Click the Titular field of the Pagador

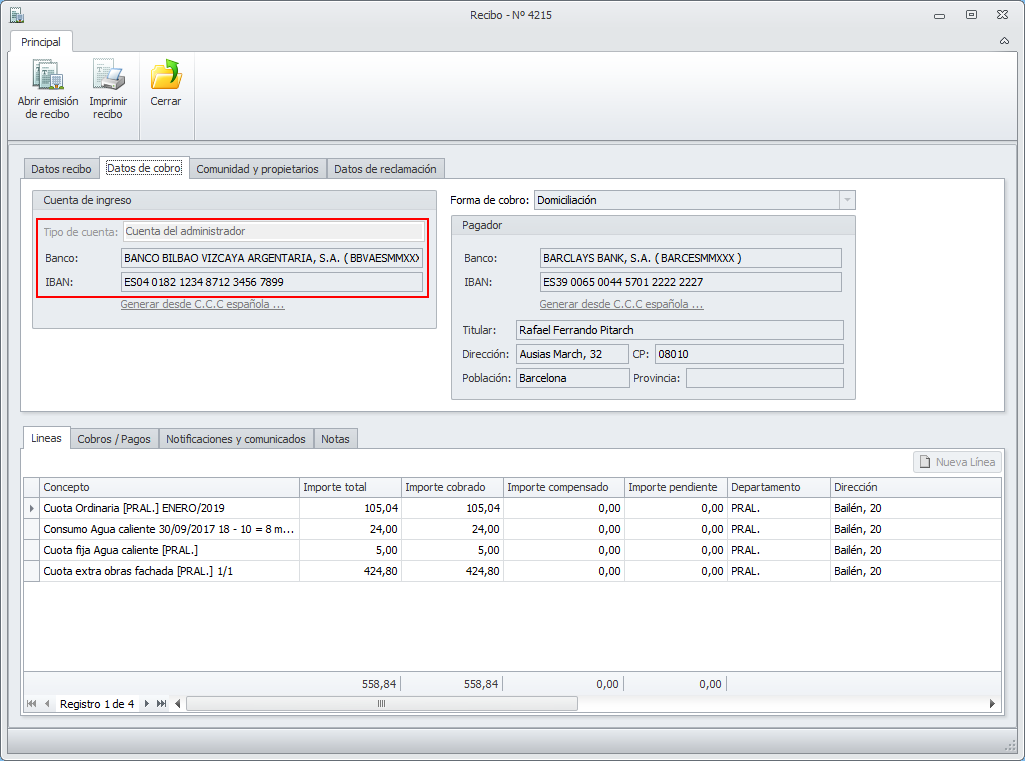679,330
